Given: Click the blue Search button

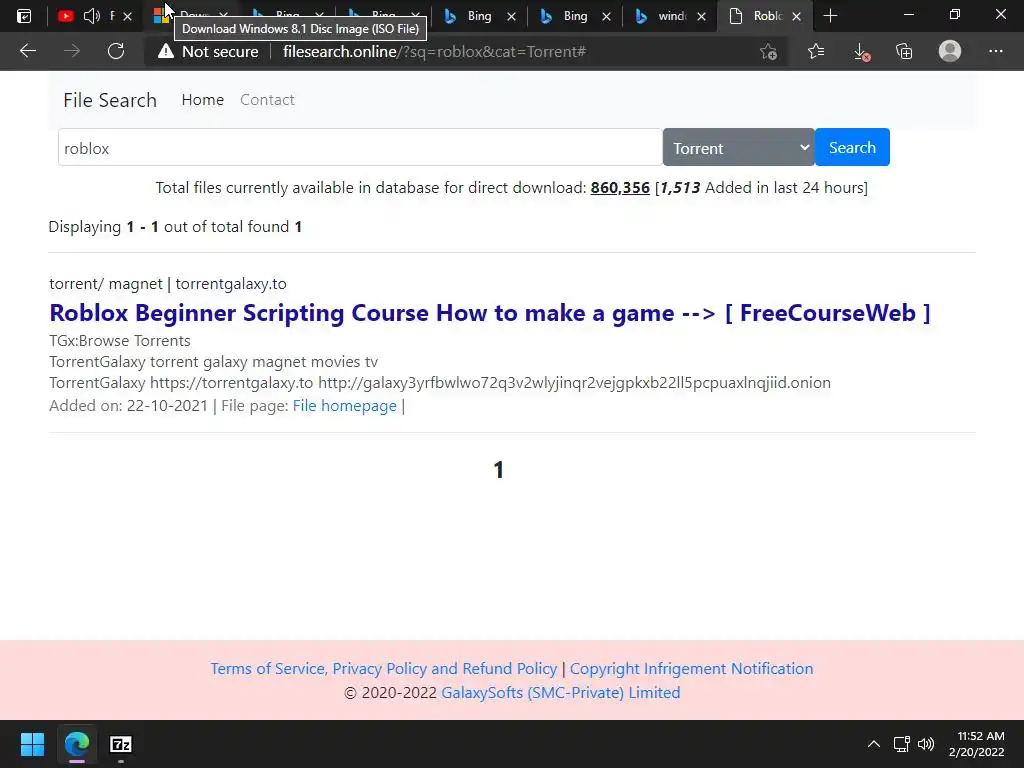Looking at the screenshot, I should click(852, 148).
